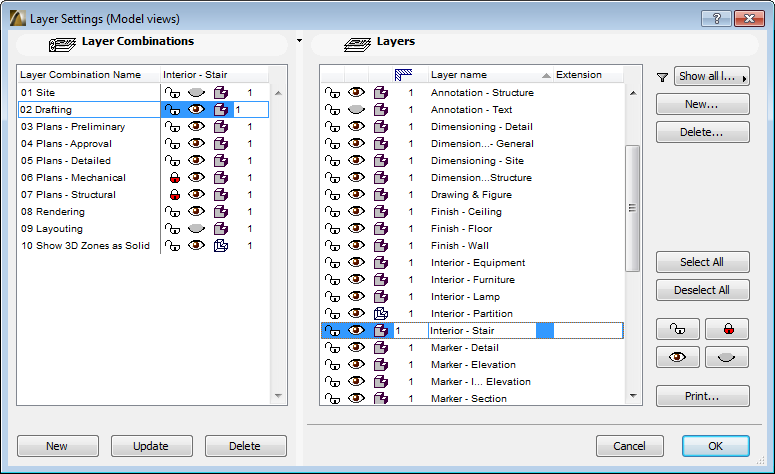Toggle visibility eye of Annotation - Text layer
Viewport: 775px width, 474px height.
point(356,110)
